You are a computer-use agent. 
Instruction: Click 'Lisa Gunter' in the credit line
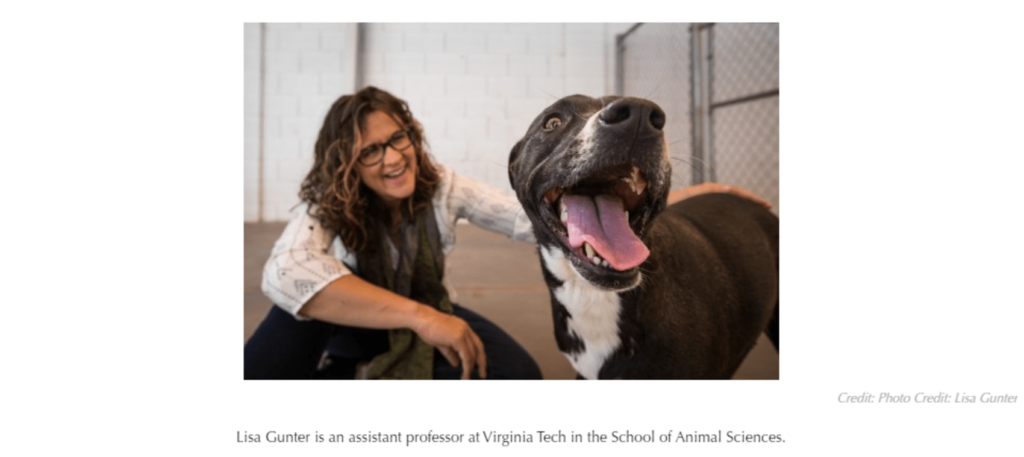[985, 398]
